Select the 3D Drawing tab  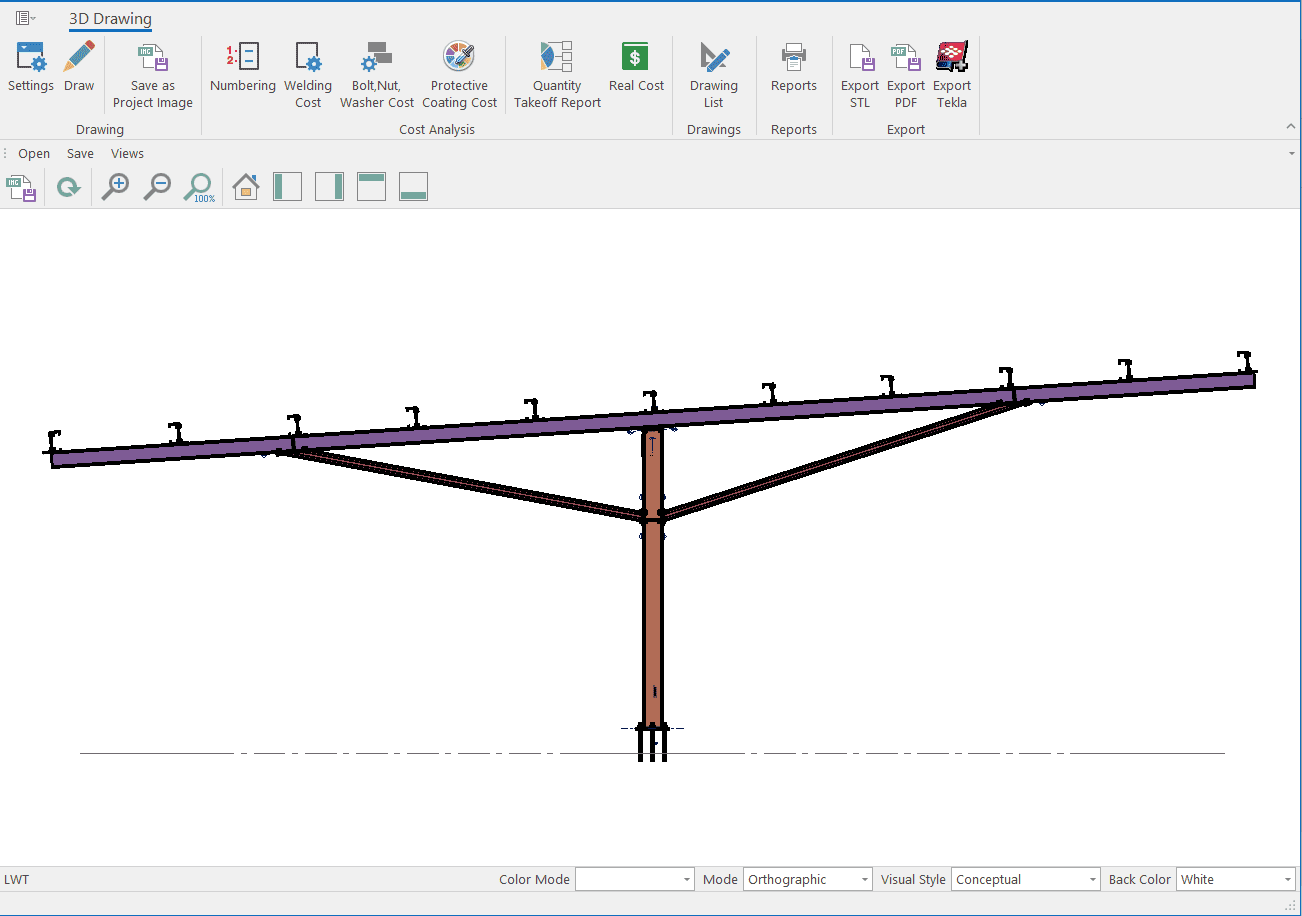tap(110, 19)
